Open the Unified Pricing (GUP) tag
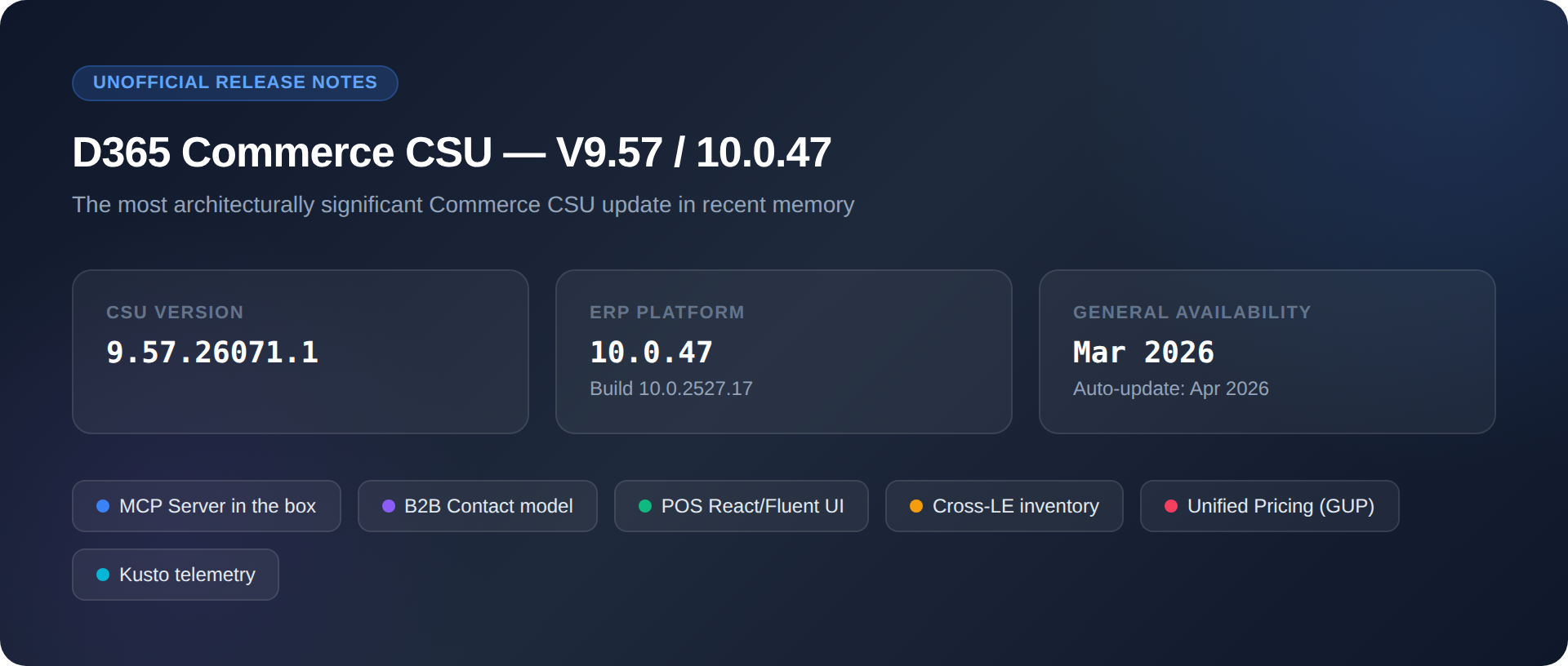 point(1270,506)
